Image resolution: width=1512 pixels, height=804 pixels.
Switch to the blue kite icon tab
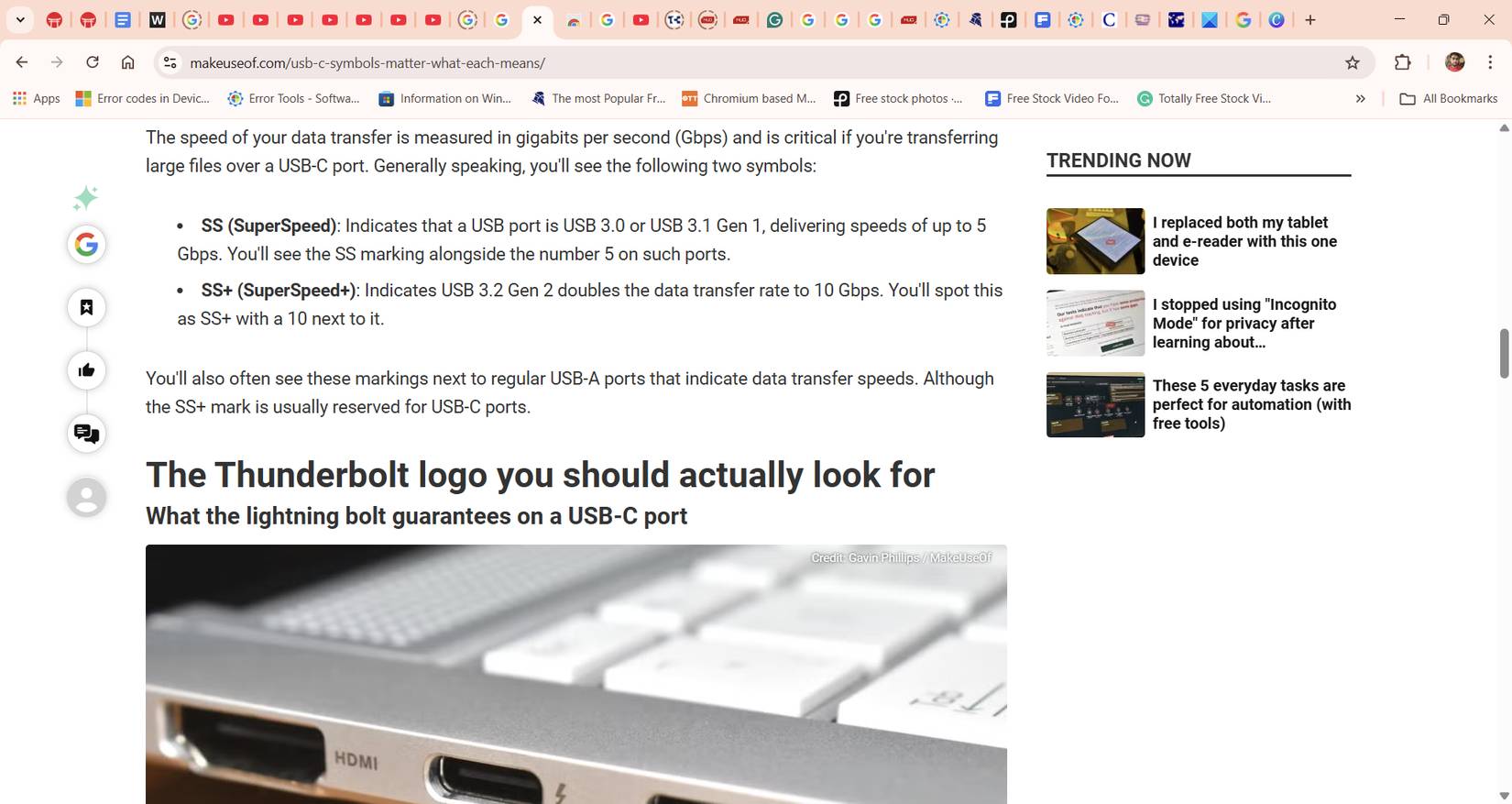1210,19
